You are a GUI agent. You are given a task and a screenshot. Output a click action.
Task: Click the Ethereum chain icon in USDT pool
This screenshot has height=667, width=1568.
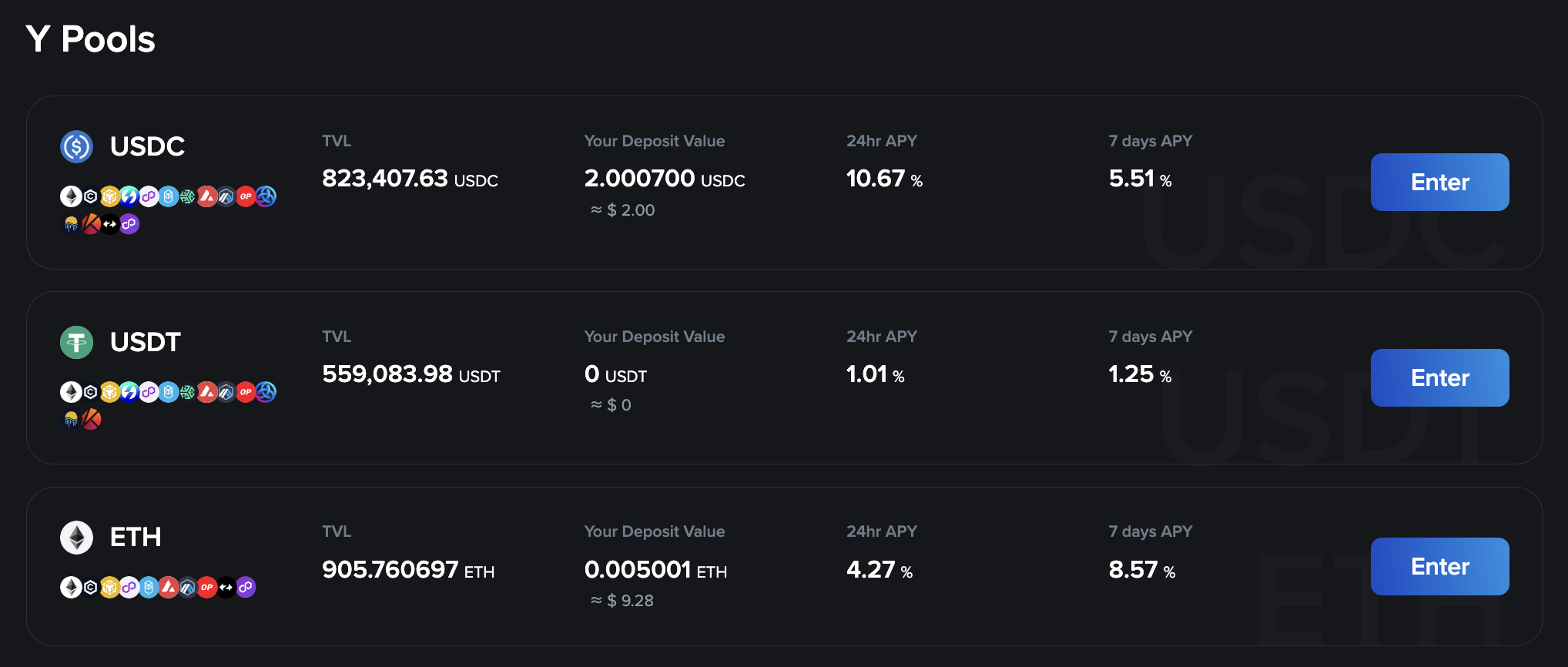[71, 392]
